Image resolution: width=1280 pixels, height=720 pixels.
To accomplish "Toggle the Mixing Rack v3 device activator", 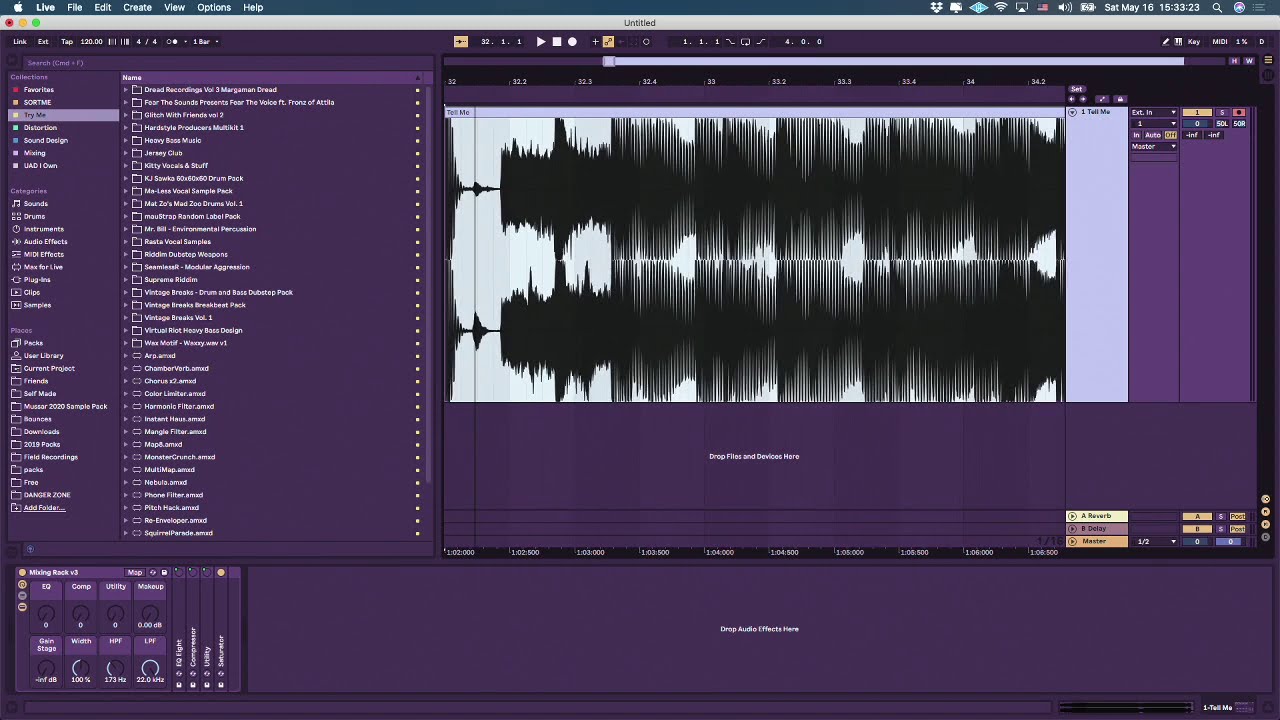I will point(22,573).
